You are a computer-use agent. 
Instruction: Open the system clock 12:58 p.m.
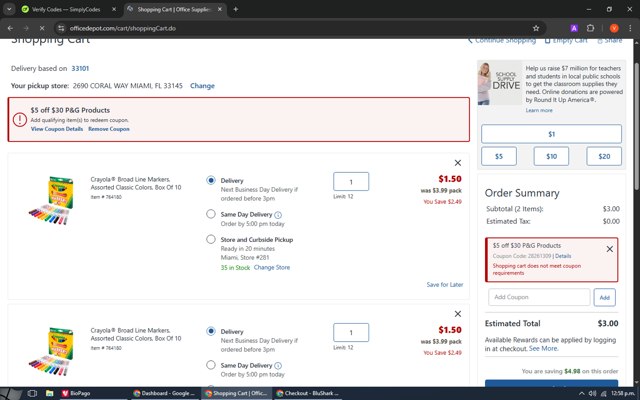[x=622, y=393]
